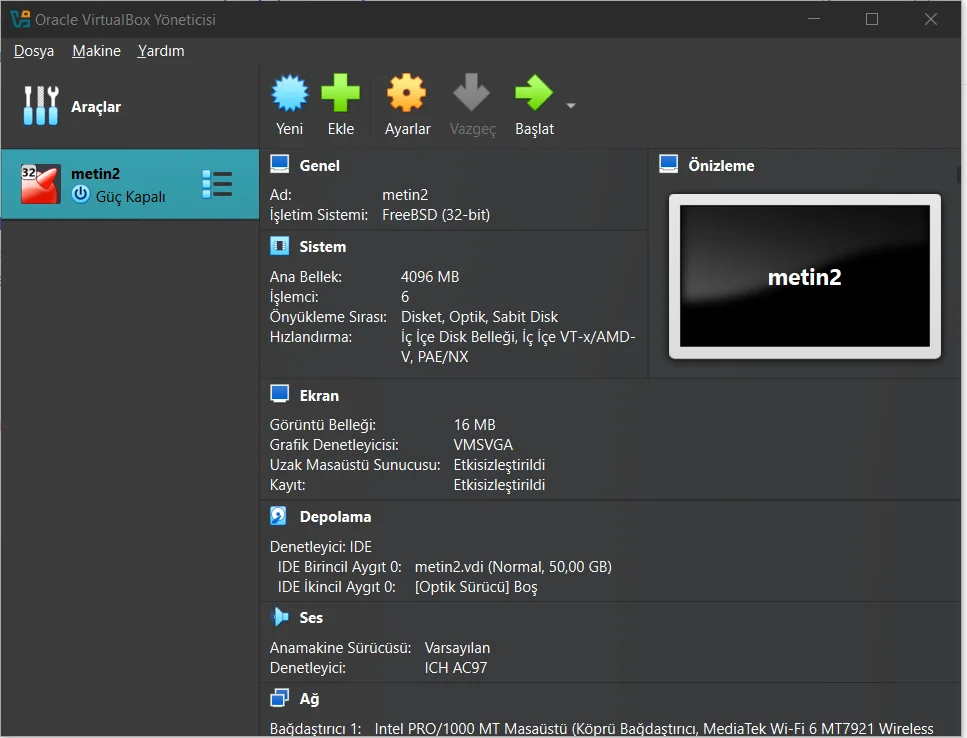Viewport: 967px width, 738px height.
Task: Open the Ağ settings heading link
Action: pos(309,699)
